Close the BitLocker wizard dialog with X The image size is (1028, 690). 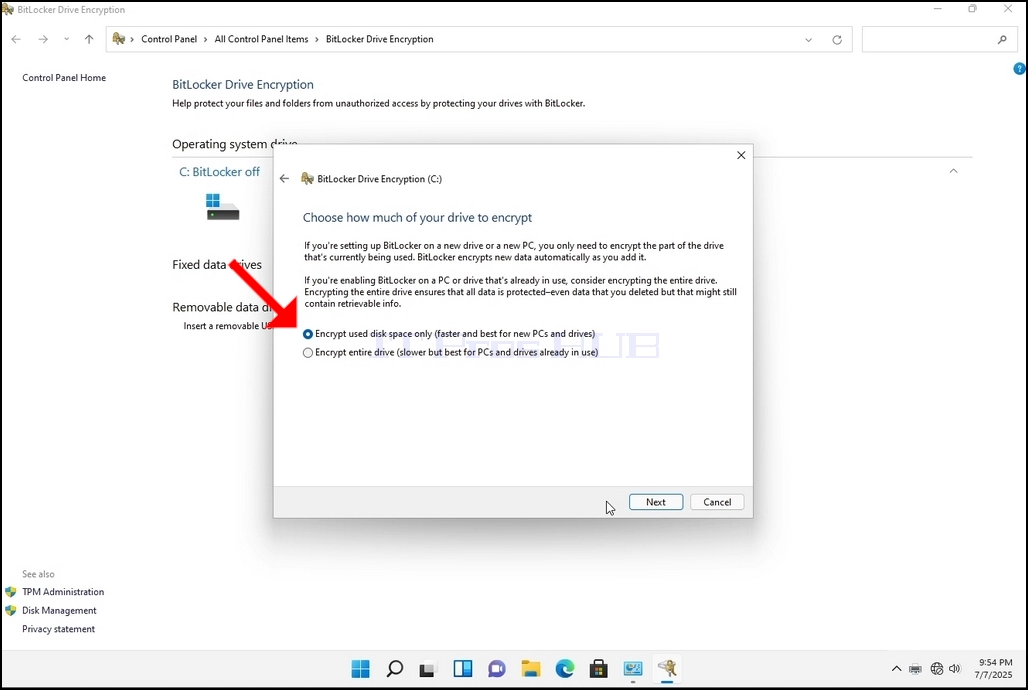click(x=741, y=155)
